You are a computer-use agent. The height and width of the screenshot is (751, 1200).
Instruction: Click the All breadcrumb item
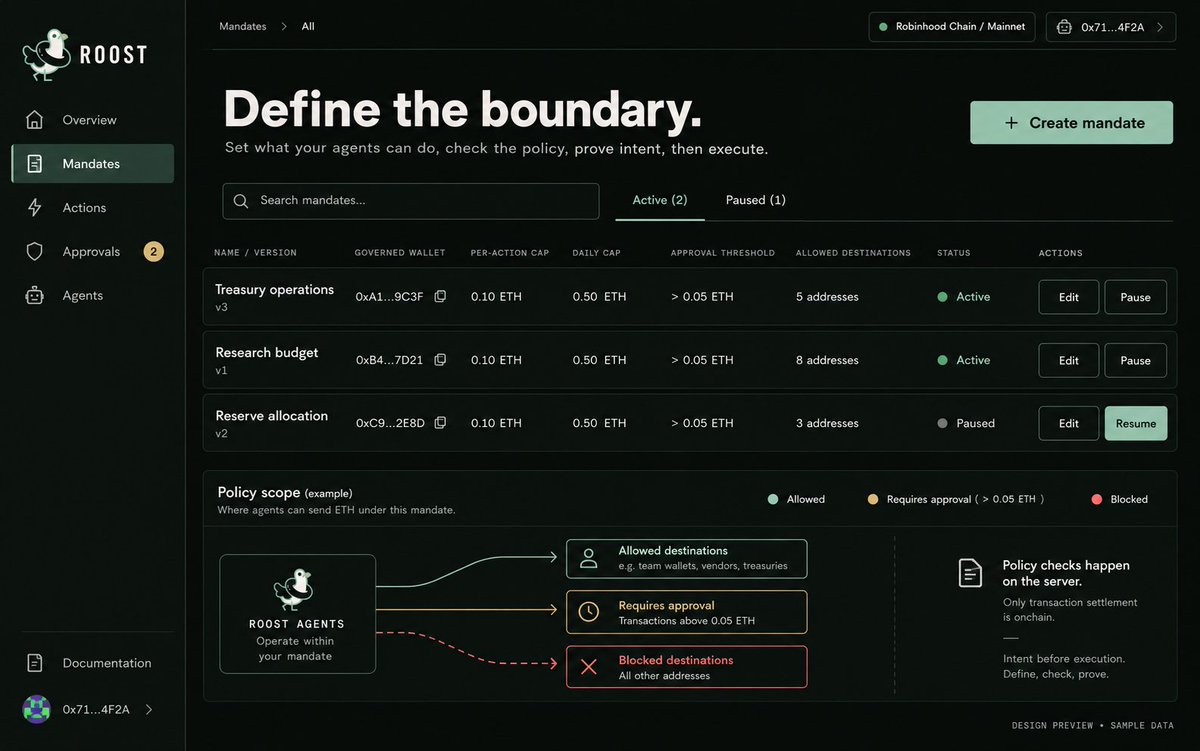308,27
